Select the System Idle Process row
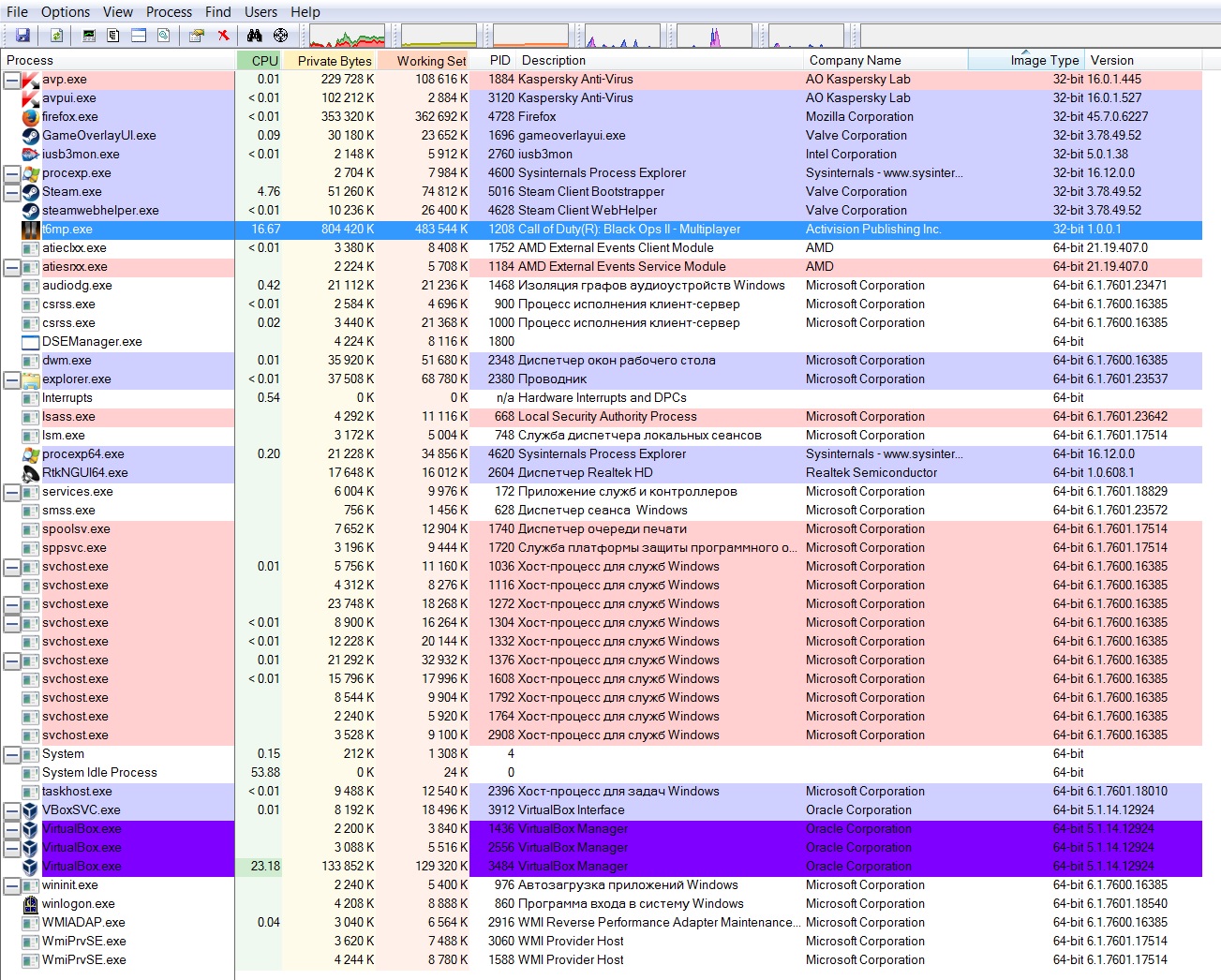This screenshot has height=980, width=1221. (x=601, y=773)
